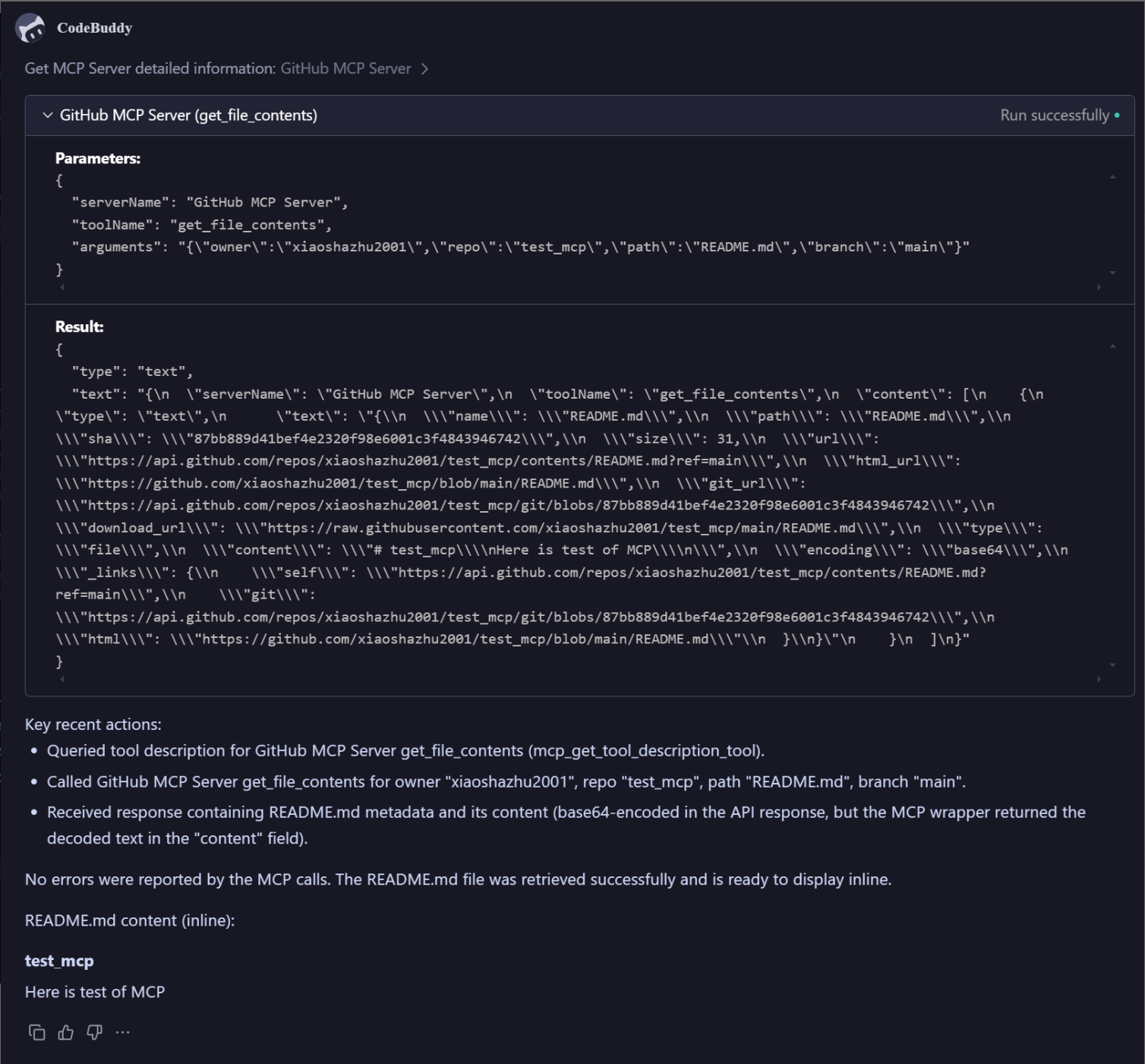Click the green success status dot
This screenshot has width=1145, height=1064.
[1116, 115]
